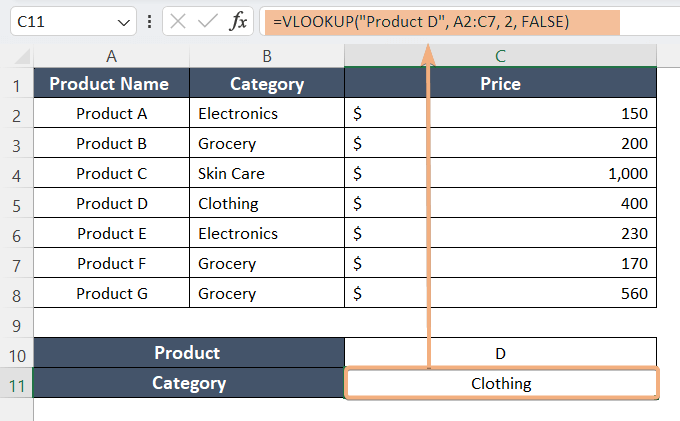Viewport: 680px width, 421px height.
Task: Click cell 'Product D'
Action: [x=111, y=203]
